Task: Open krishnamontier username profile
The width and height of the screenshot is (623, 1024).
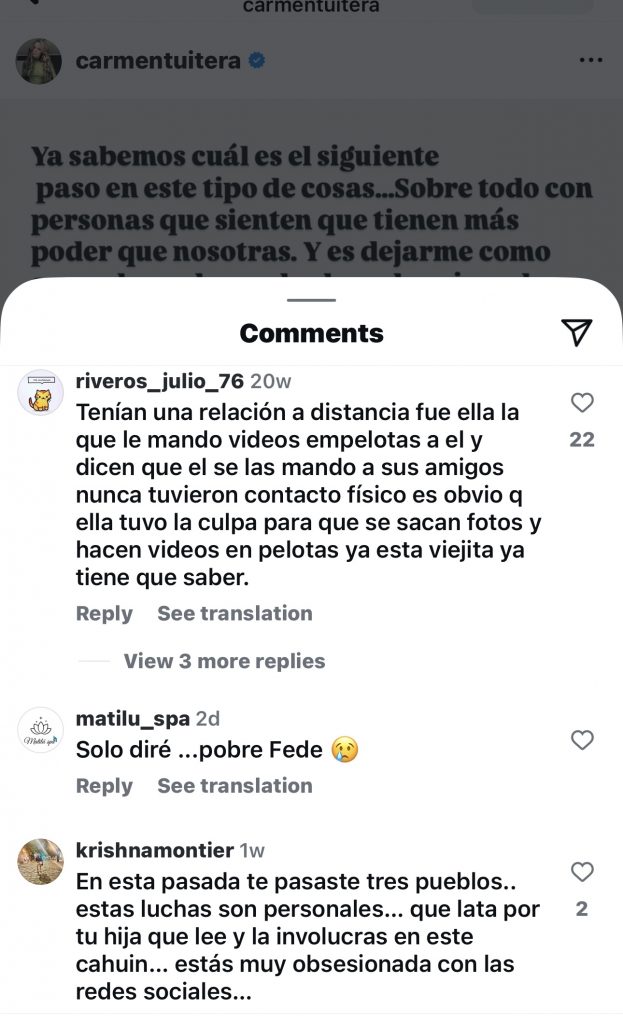Action: point(155,850)
